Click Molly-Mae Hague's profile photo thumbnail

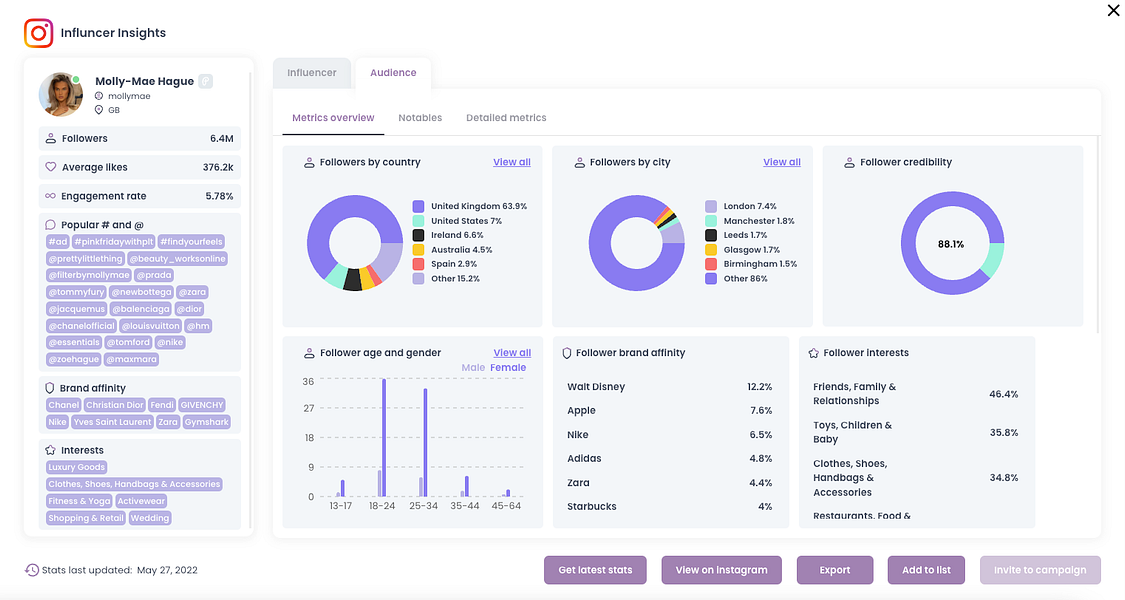tap(61, 94)
